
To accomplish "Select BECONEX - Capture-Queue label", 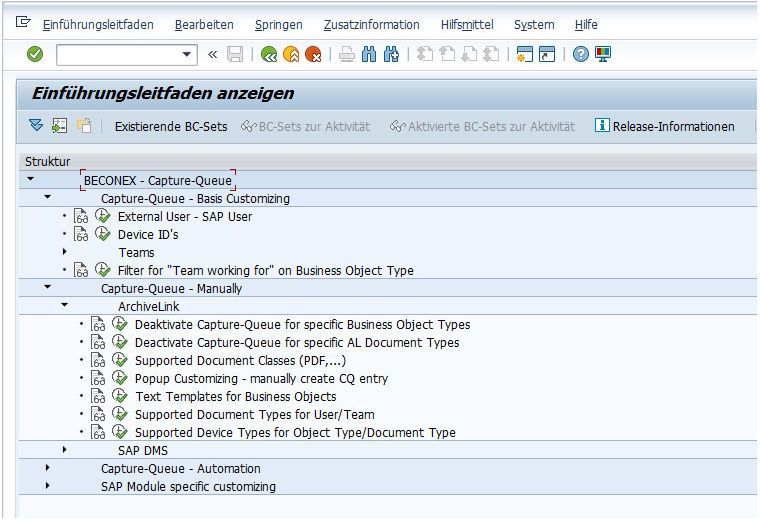I will 158,180.
